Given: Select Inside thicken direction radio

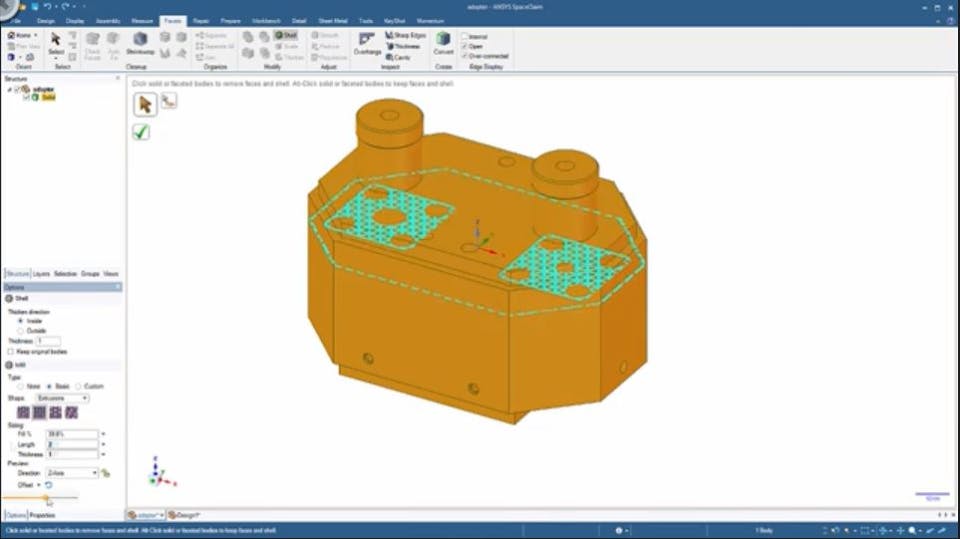Looking at the screenshot, I should [x=20, y=321].
